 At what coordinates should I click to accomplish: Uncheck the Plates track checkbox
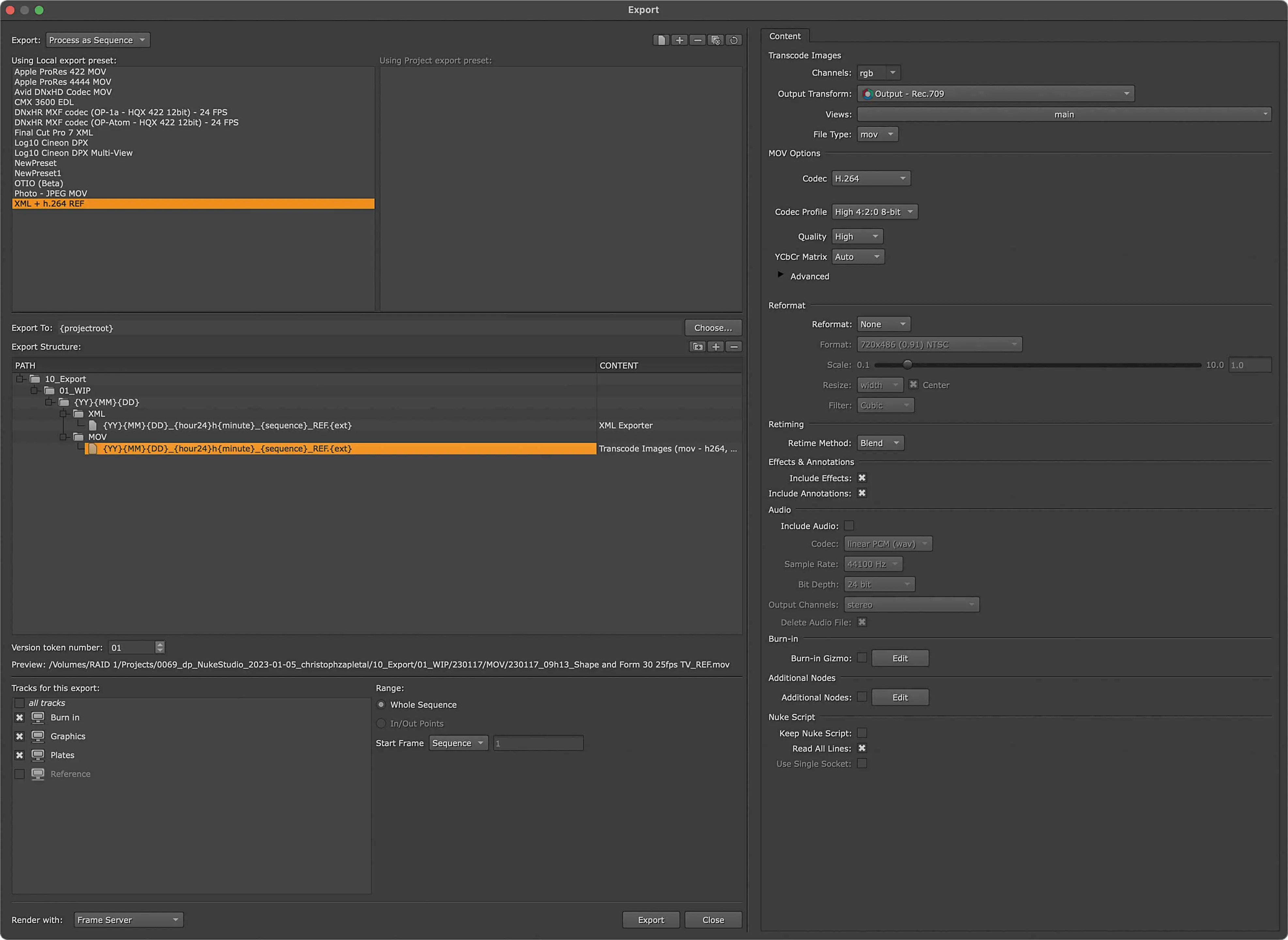coord(19,755)
